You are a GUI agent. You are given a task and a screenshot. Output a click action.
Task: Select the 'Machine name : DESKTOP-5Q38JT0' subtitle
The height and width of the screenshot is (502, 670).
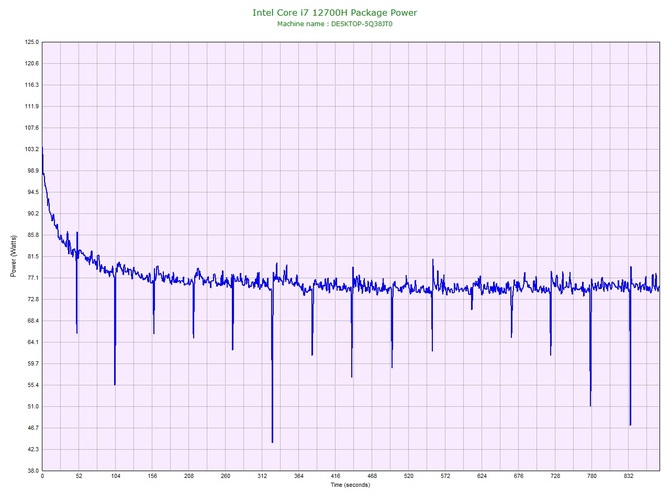(x=335, y=24)
